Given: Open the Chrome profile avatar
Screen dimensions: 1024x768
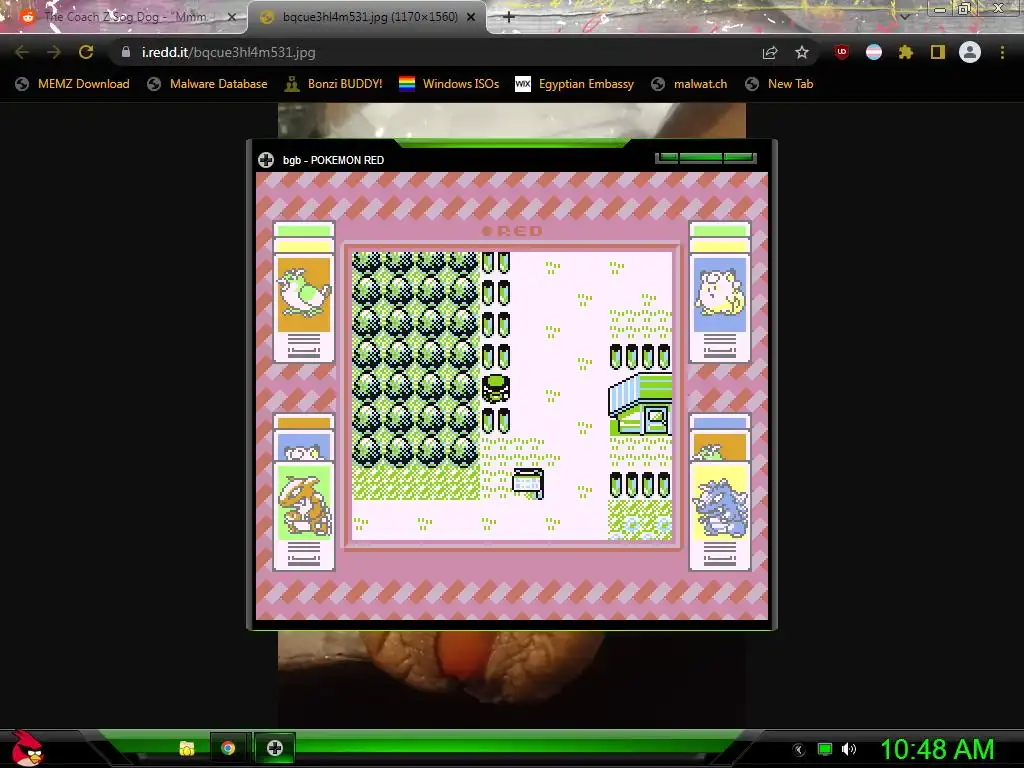Looking at the screenshot, I should (970, 52).
